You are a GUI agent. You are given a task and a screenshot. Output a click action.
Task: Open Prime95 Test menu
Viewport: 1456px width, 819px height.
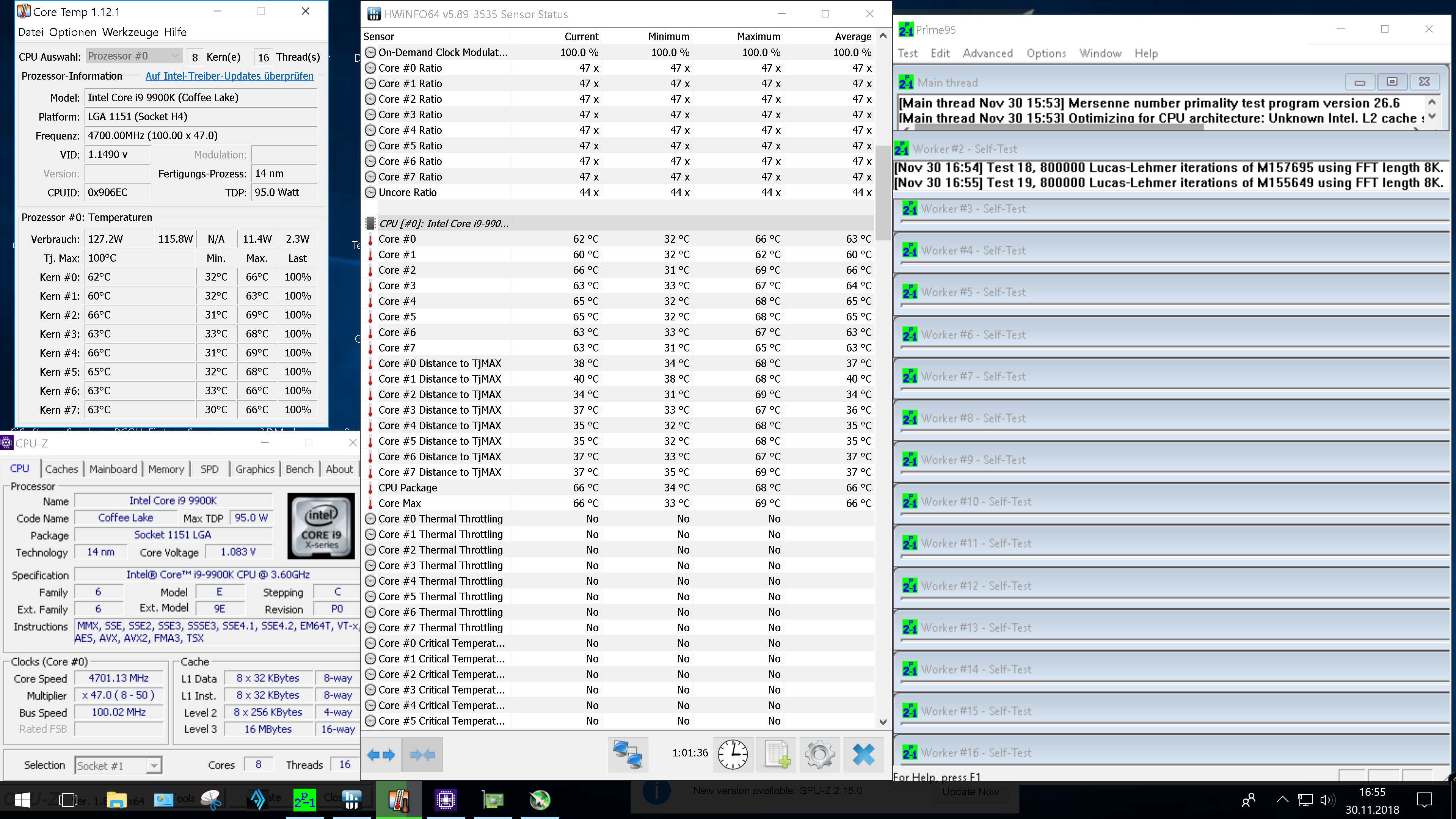(908, 53)
